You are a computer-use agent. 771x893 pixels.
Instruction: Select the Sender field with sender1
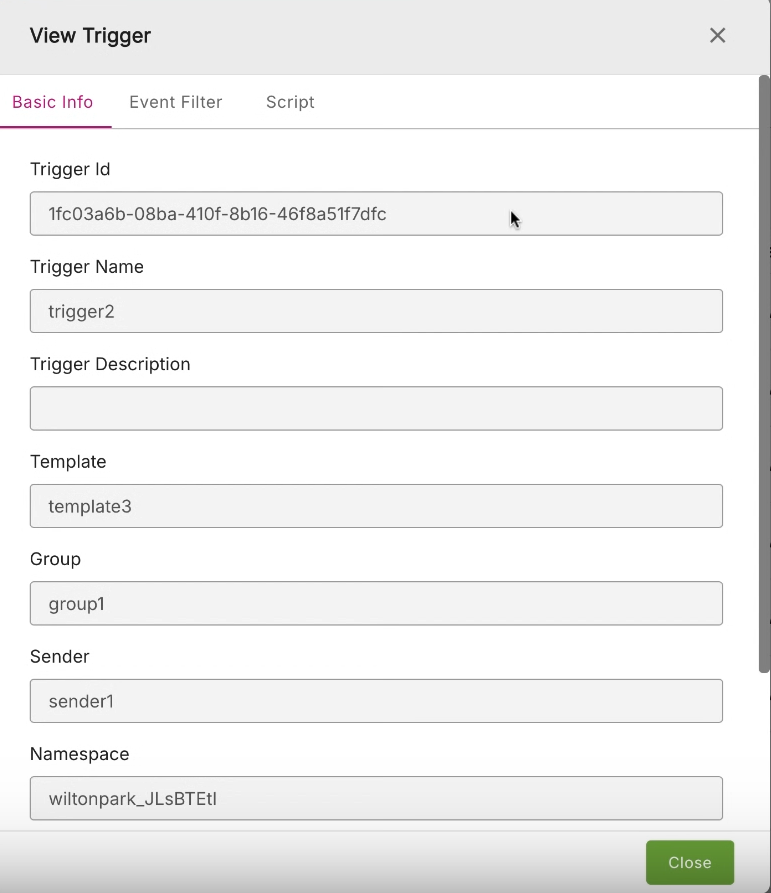click(x=376, y=701)
